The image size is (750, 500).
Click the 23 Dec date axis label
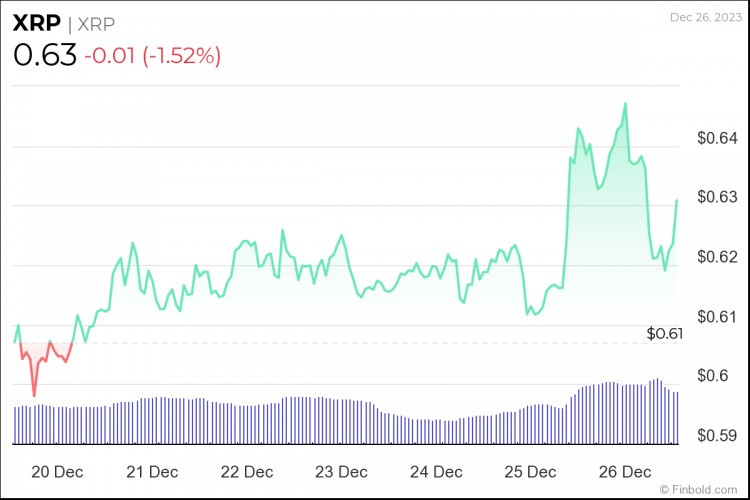click(x=341, y=472)
